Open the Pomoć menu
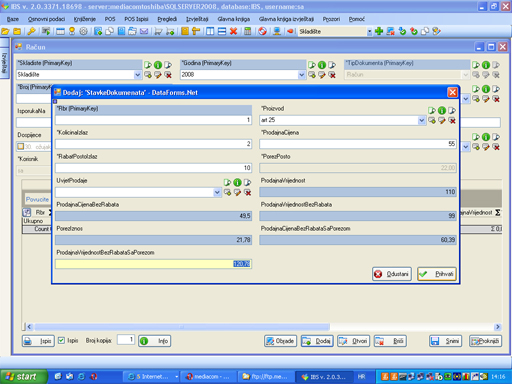This screenshot has height=384, width=512. tap(357, 19)
